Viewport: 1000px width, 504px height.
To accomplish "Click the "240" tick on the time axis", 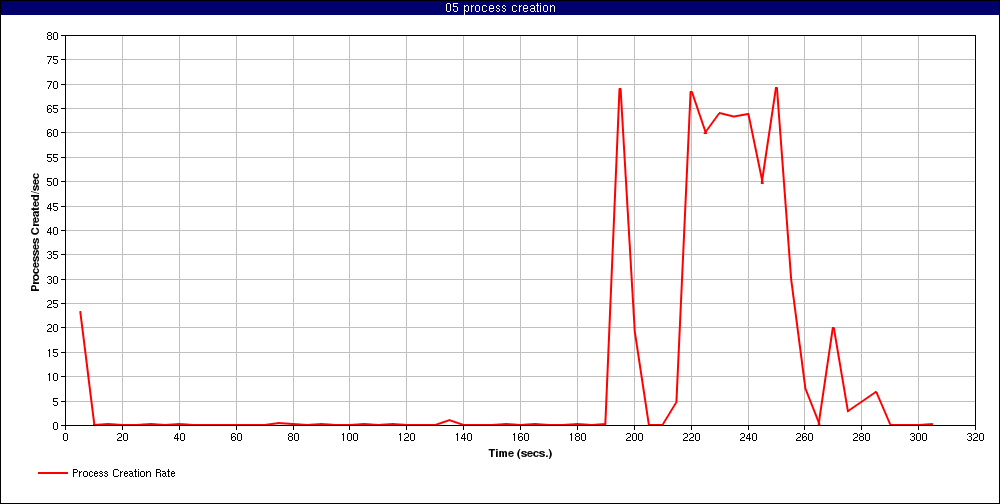I will (747, 437).
